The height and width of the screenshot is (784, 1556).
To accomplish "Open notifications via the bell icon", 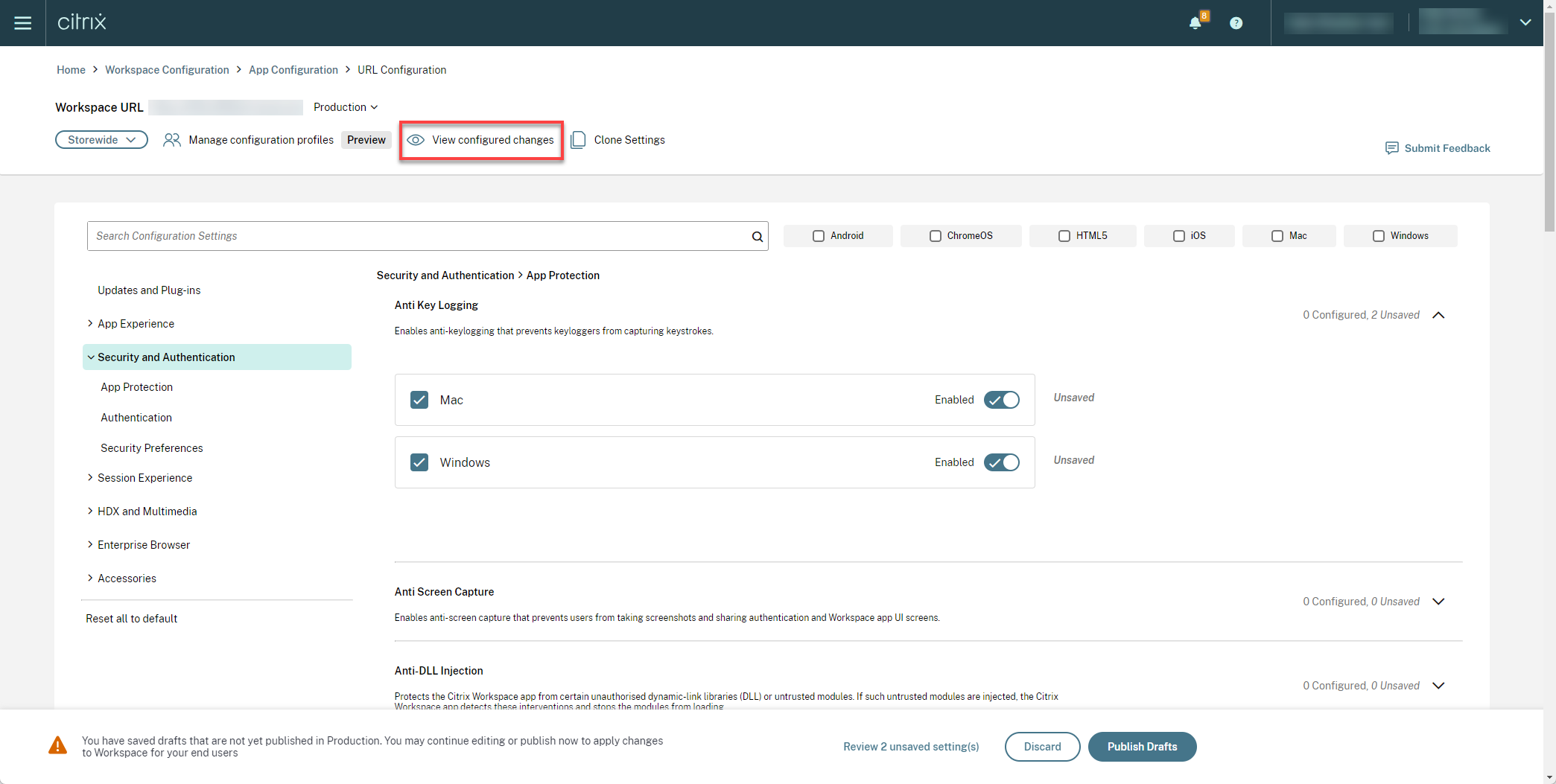I will [1195, 22].
